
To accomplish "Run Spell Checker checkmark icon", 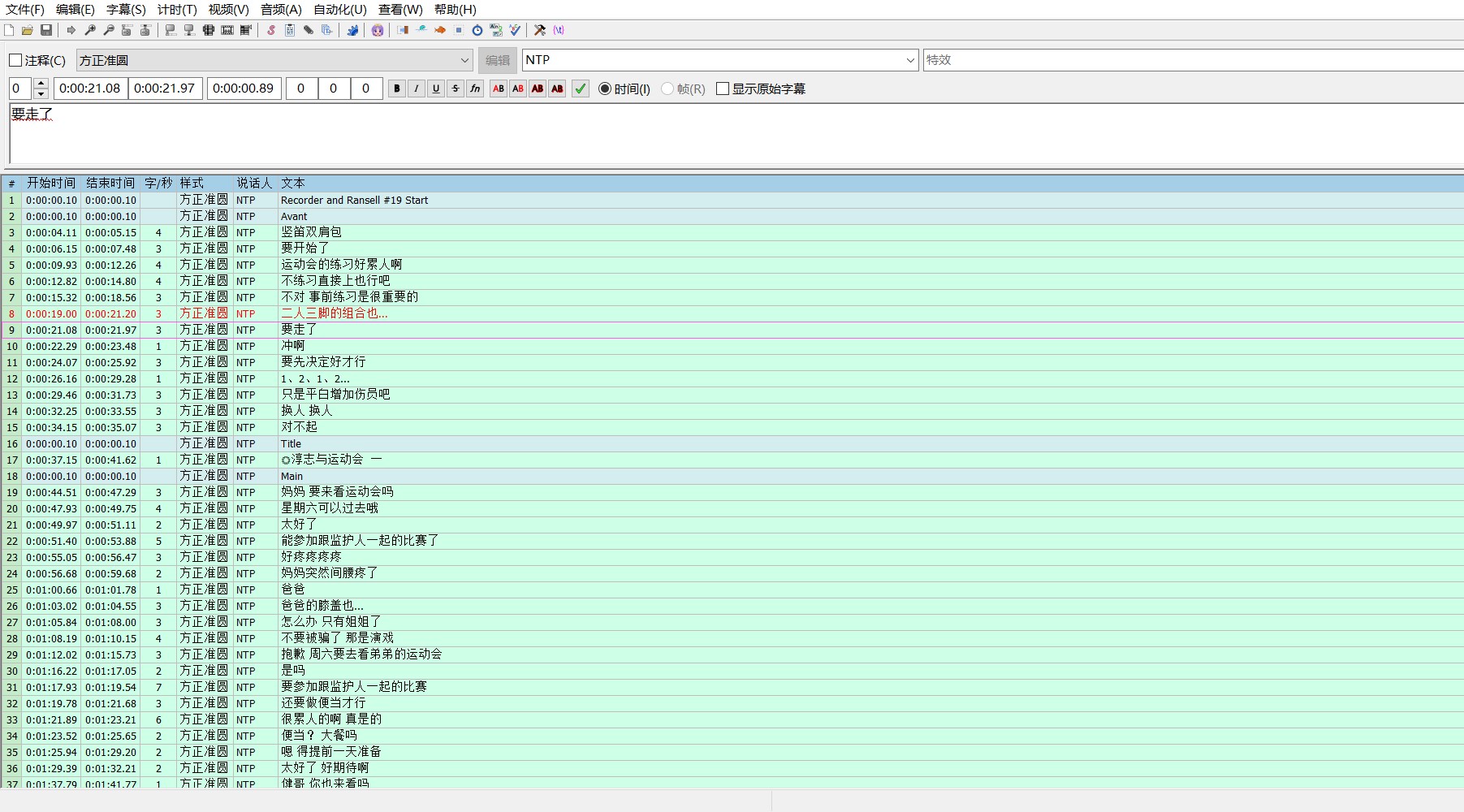I will point(515,30).
